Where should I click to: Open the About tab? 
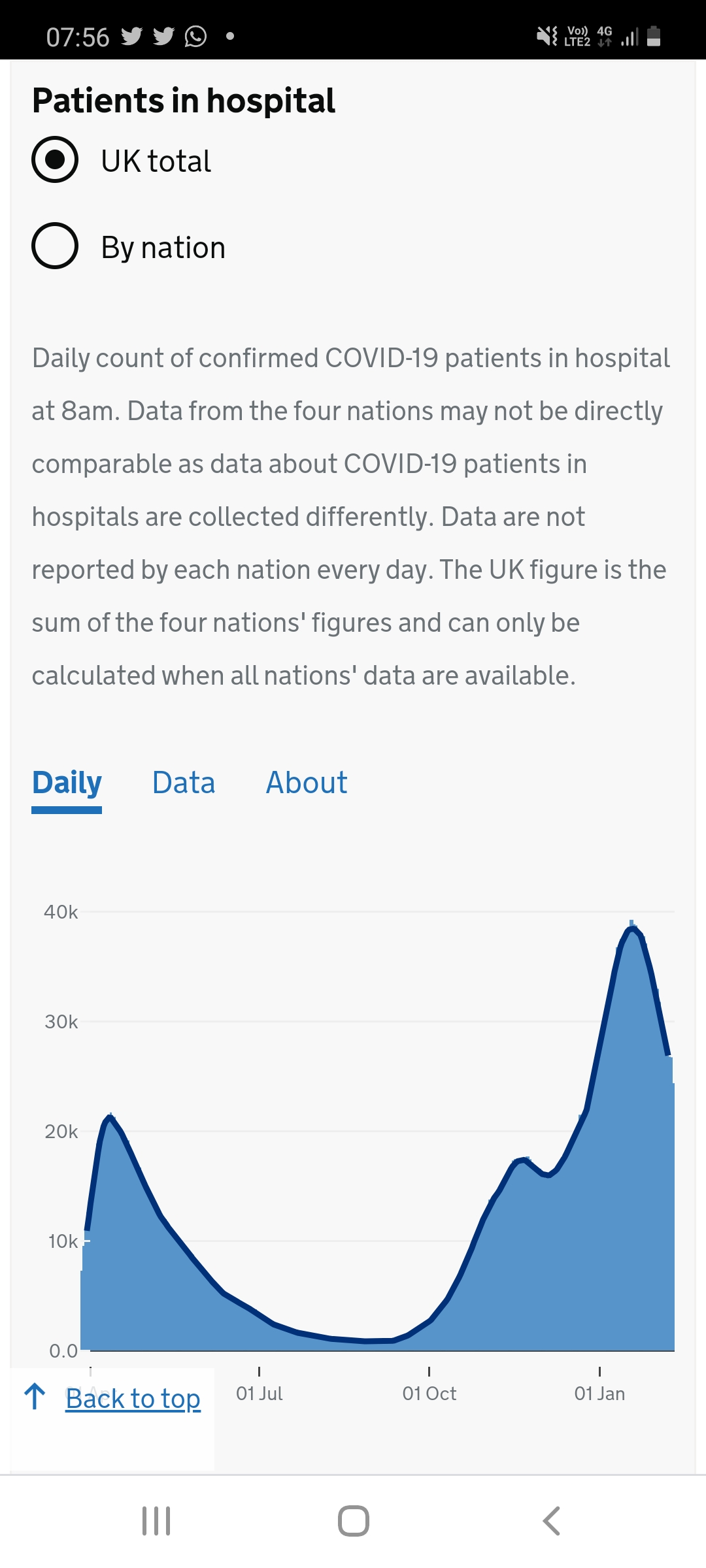click(x=307, y=783)
